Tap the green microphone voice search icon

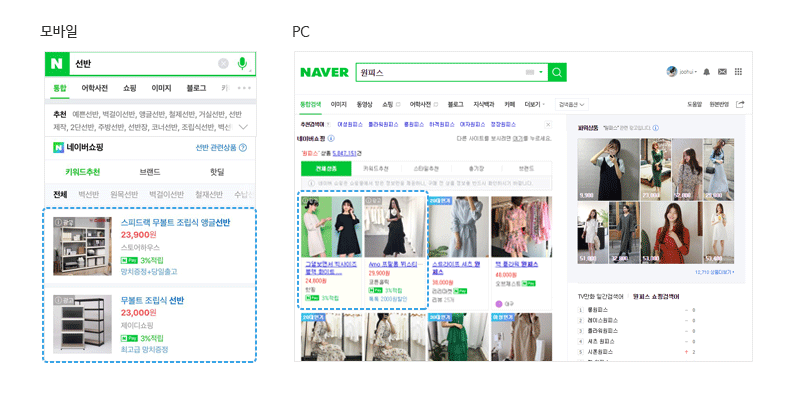pyautogui.click(x=242, y=63)
